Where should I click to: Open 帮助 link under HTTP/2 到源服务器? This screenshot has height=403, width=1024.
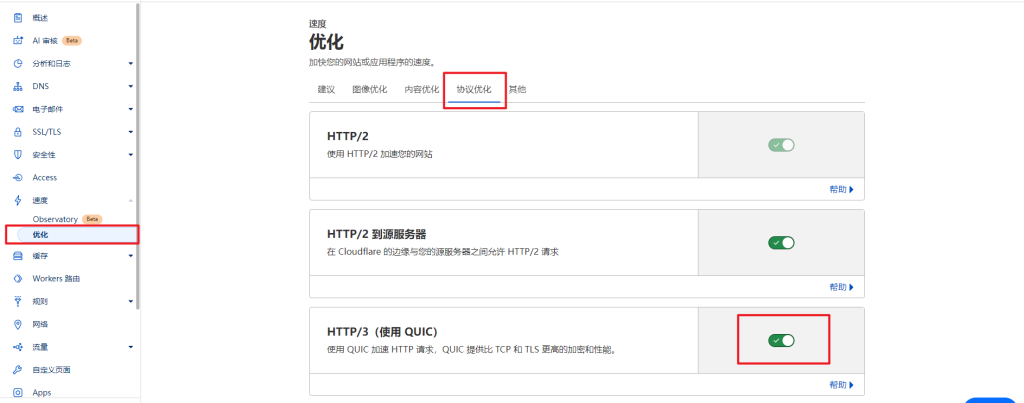[x=842, y=287]
